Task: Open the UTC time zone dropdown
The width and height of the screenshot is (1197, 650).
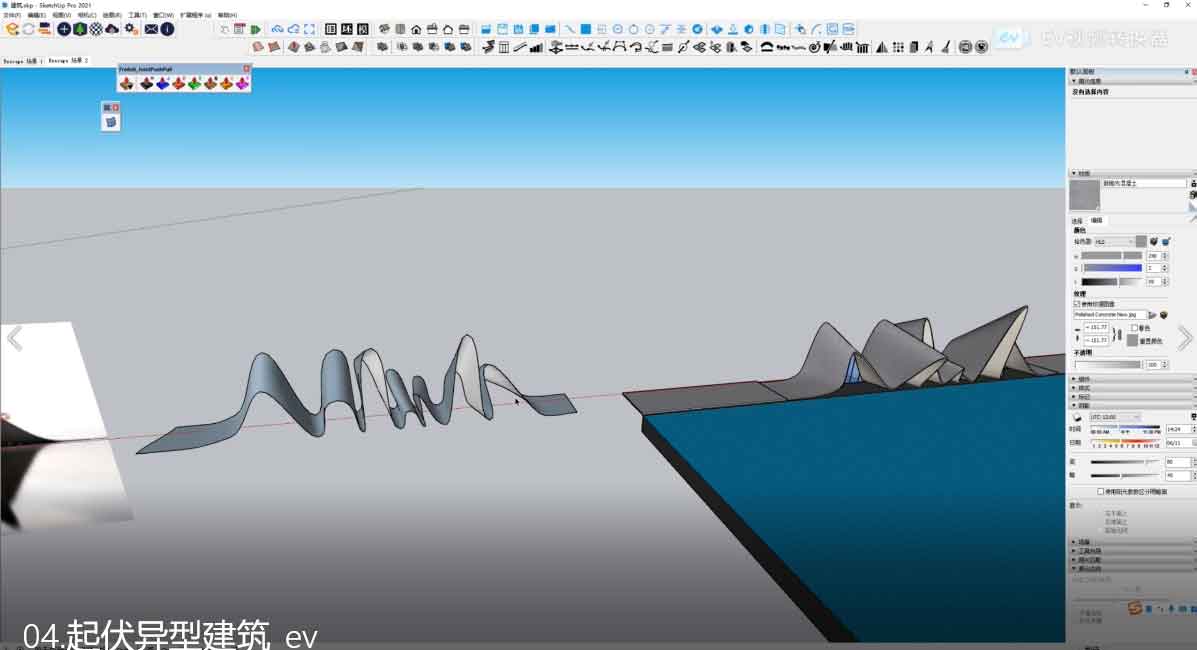Action: tap(1115, 417)
